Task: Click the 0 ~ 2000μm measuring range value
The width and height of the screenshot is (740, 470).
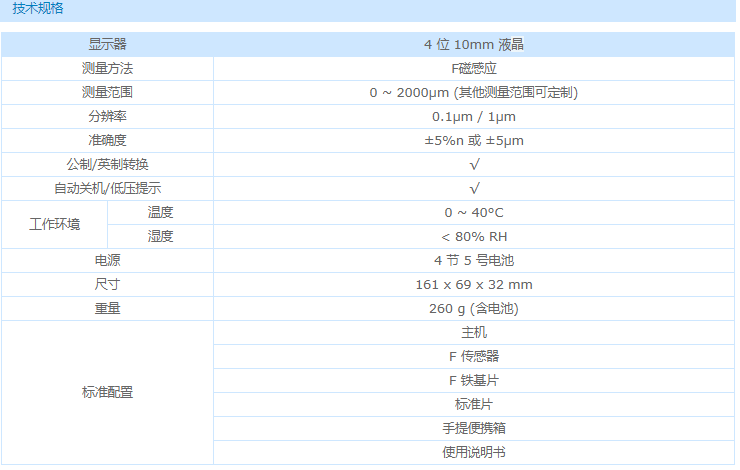Action: click(x=474, y=92)
